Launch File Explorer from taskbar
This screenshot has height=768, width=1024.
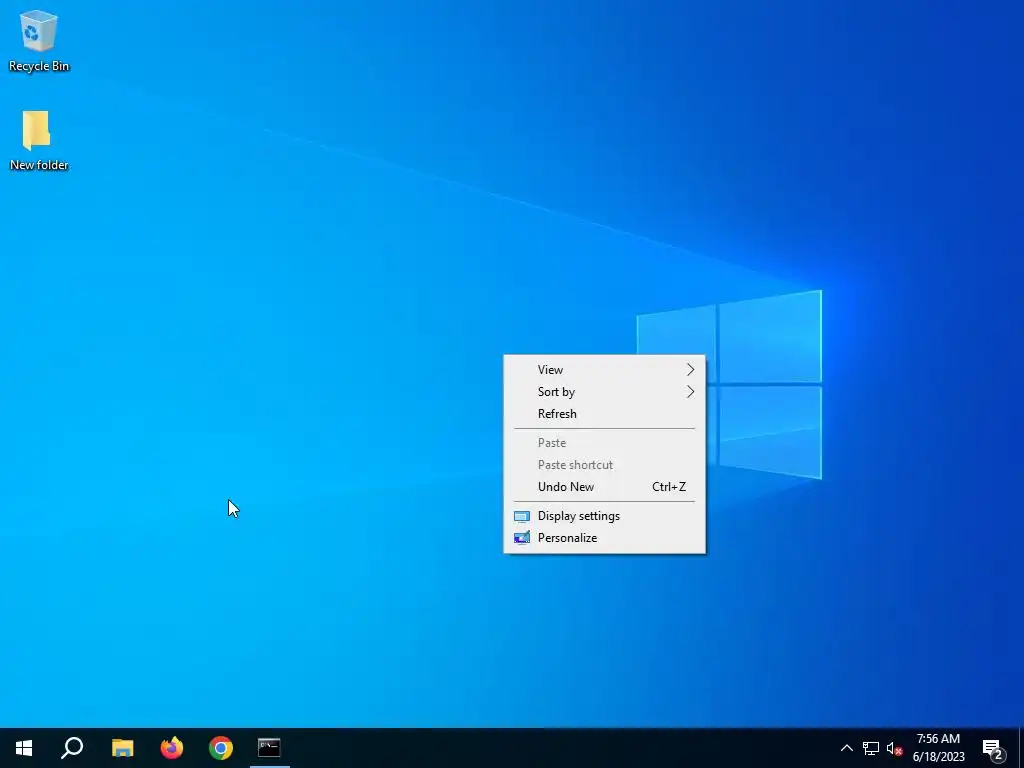[x=122, y=748]
